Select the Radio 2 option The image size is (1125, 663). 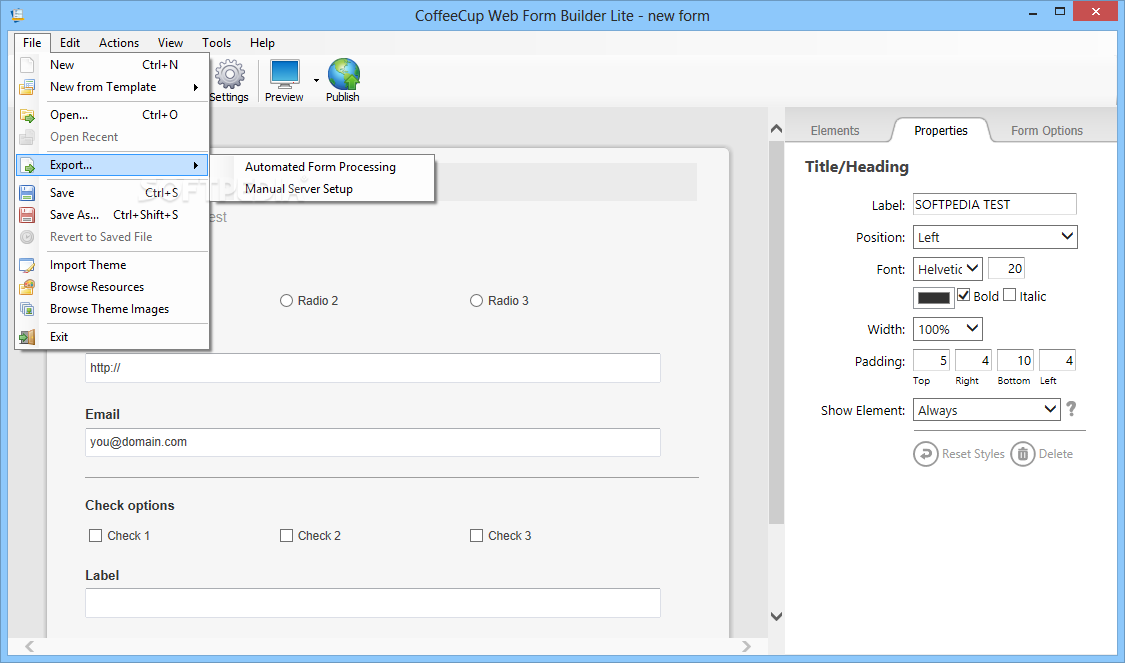[286, 301]
